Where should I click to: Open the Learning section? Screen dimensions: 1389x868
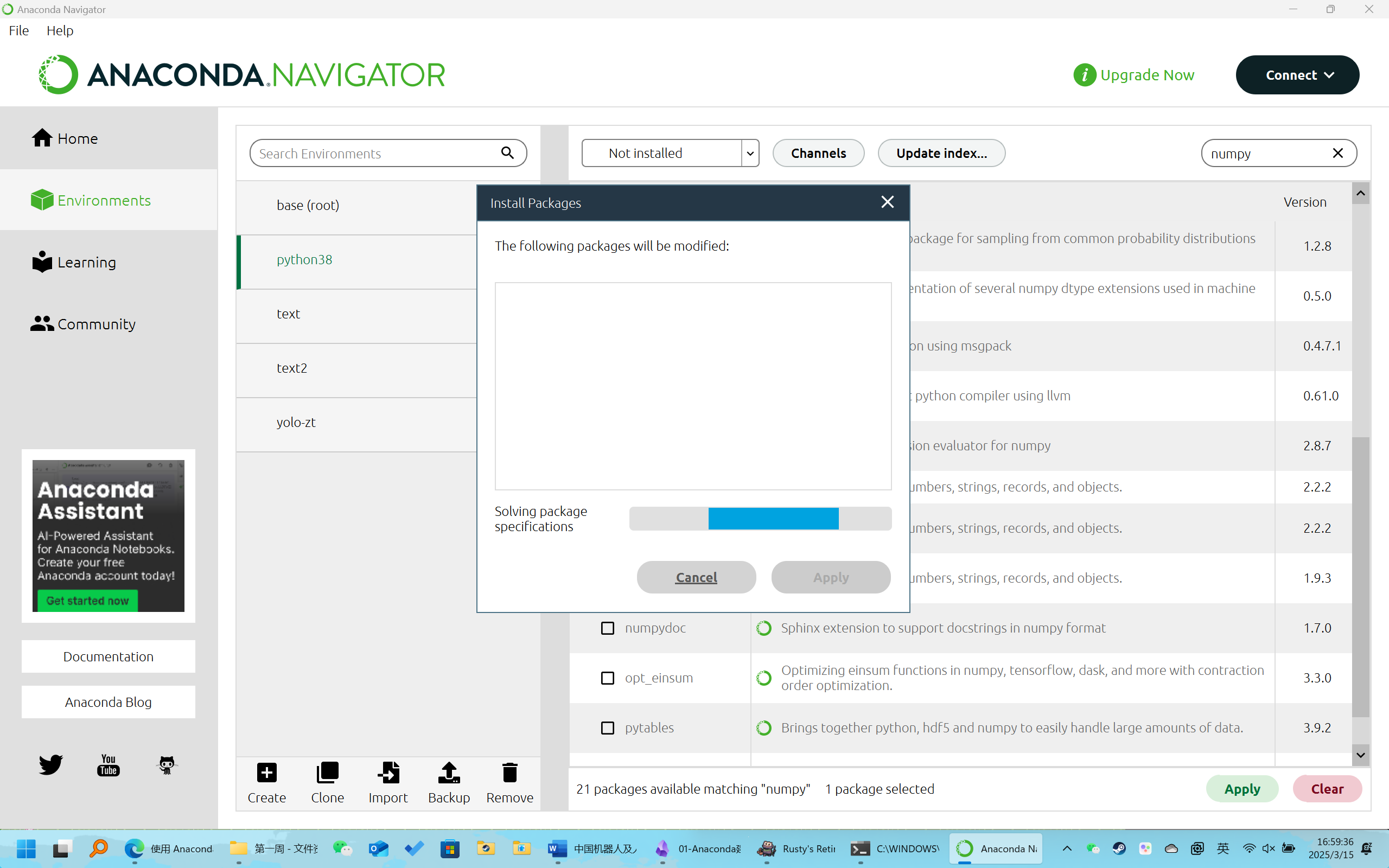click(73, 263)
